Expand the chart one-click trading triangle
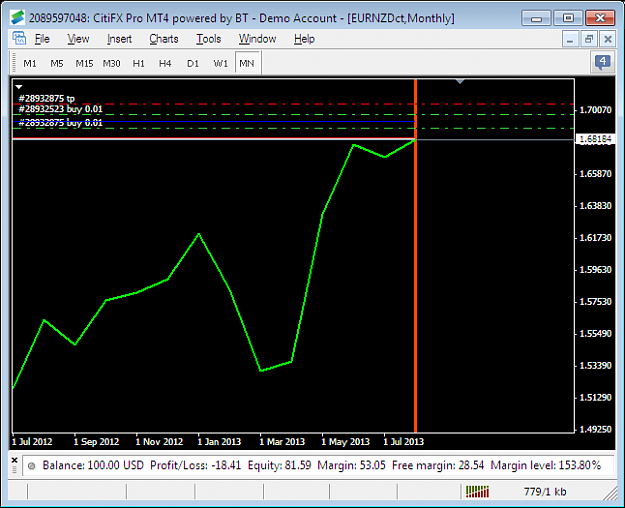The height and width of the screenshot is (508, 625). [19, 87]
